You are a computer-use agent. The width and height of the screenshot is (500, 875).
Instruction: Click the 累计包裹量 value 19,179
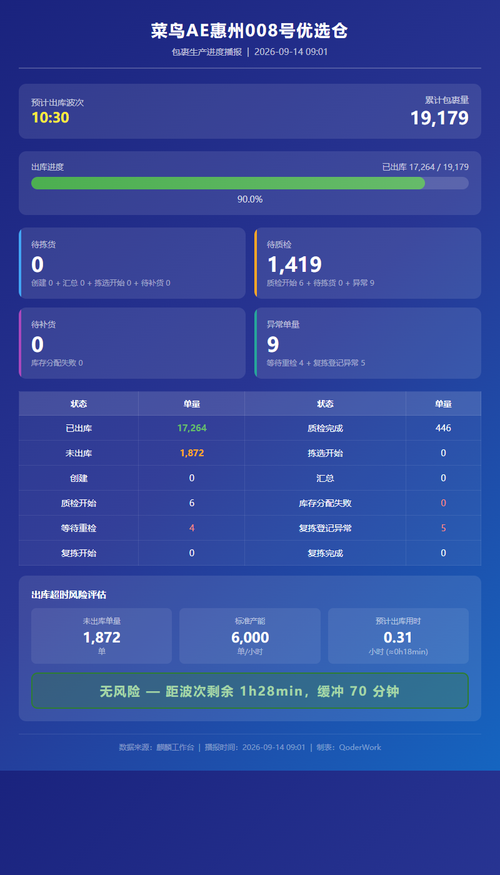[439, 118]
